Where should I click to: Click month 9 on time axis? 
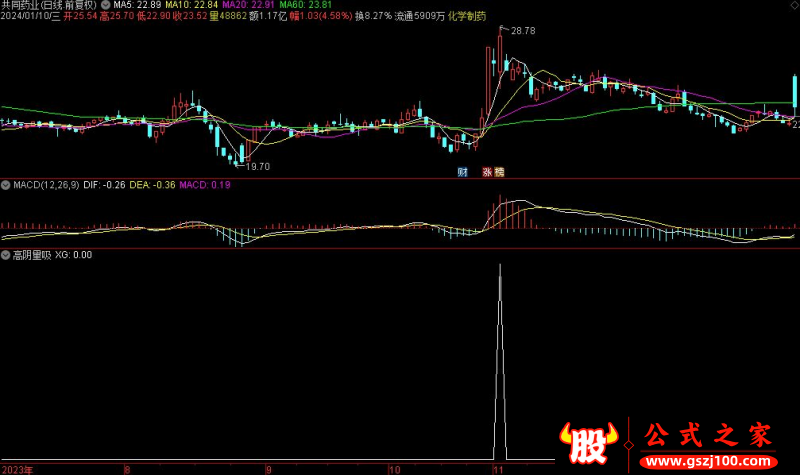coord(269,469)
